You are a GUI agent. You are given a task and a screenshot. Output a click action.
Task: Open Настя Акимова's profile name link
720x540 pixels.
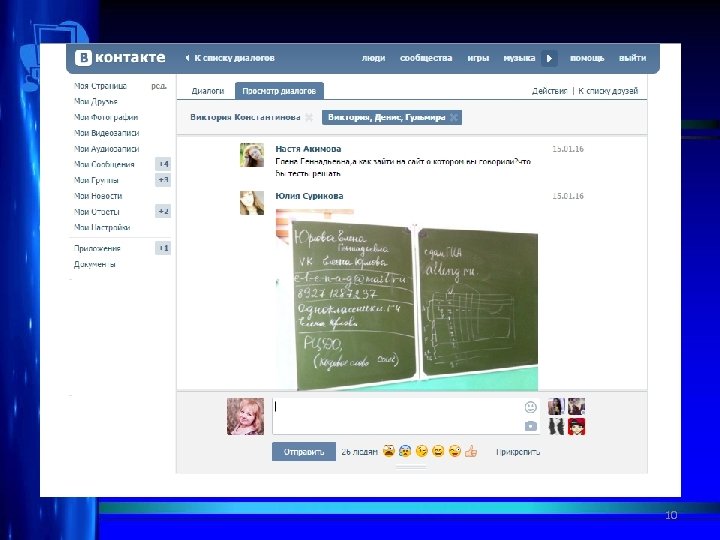click(308, 149)
